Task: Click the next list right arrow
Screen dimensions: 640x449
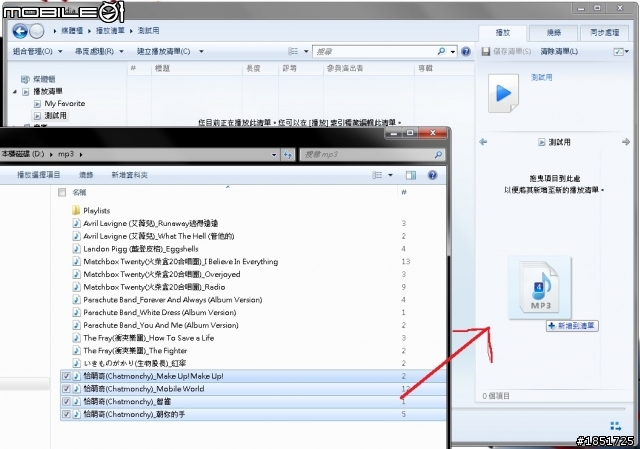Action: (x=626, y=142)
